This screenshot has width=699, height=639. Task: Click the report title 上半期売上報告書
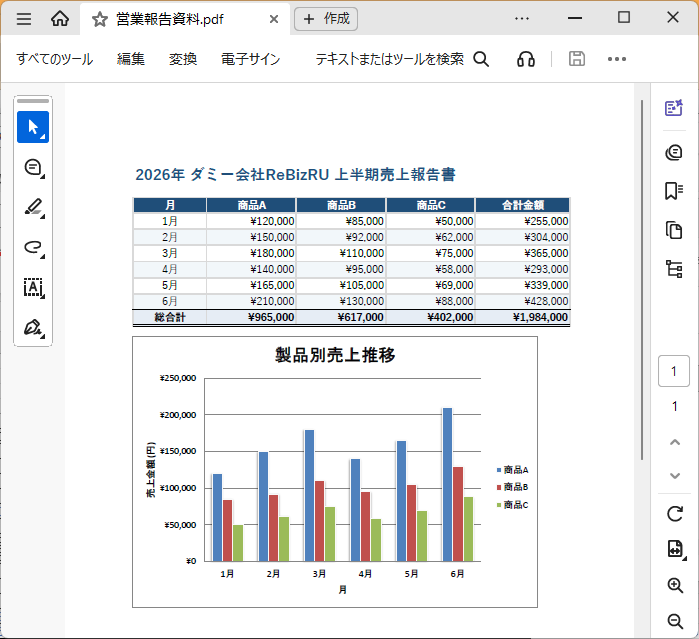point(395,174)
